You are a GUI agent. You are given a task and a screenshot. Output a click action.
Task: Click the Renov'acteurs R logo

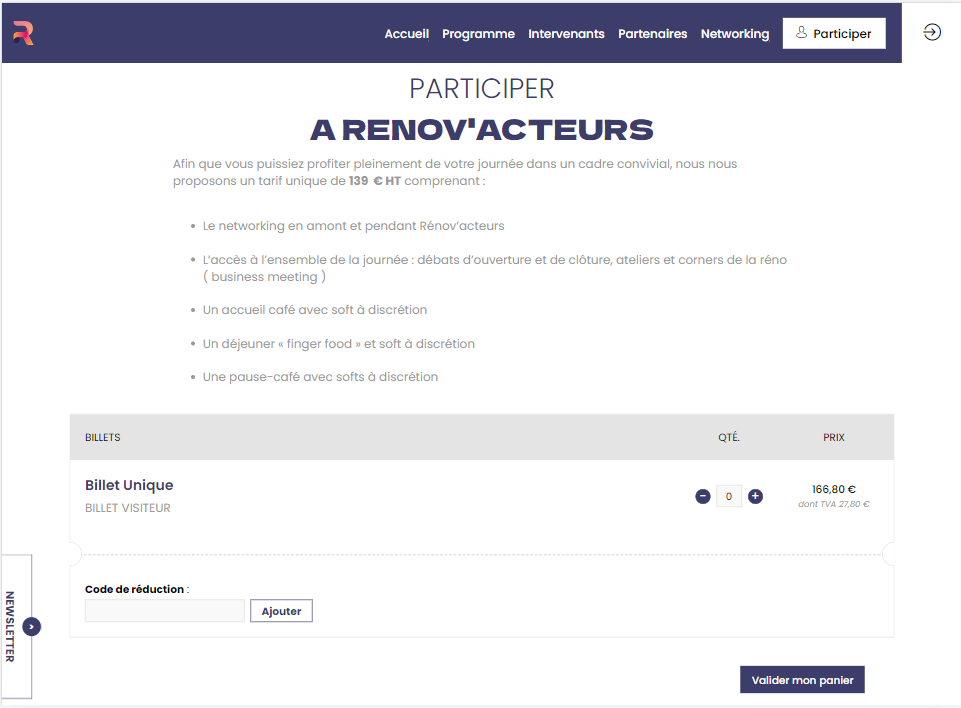[23, 33]
